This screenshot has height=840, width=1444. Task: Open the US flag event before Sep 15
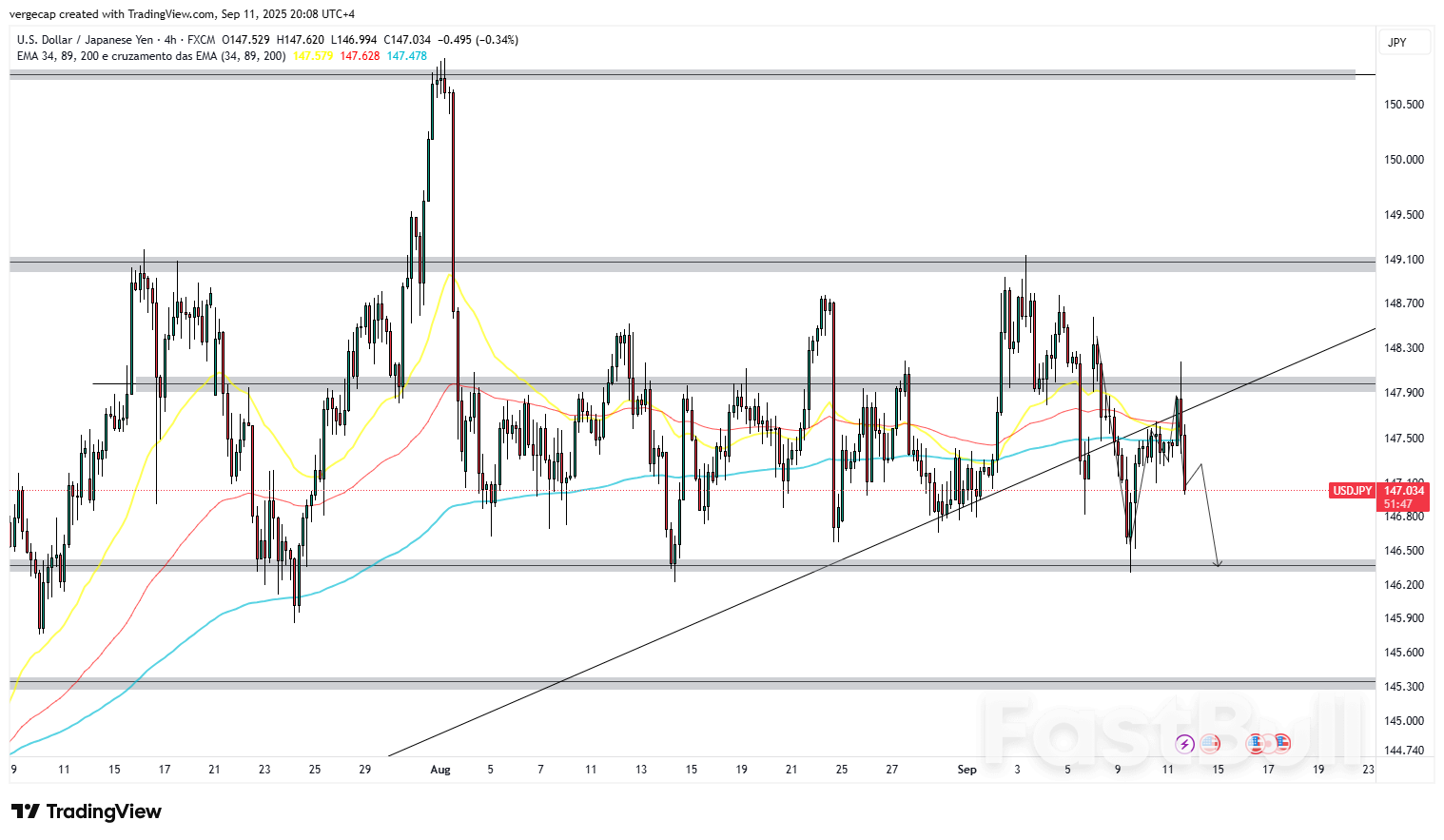coord(1210,744)
